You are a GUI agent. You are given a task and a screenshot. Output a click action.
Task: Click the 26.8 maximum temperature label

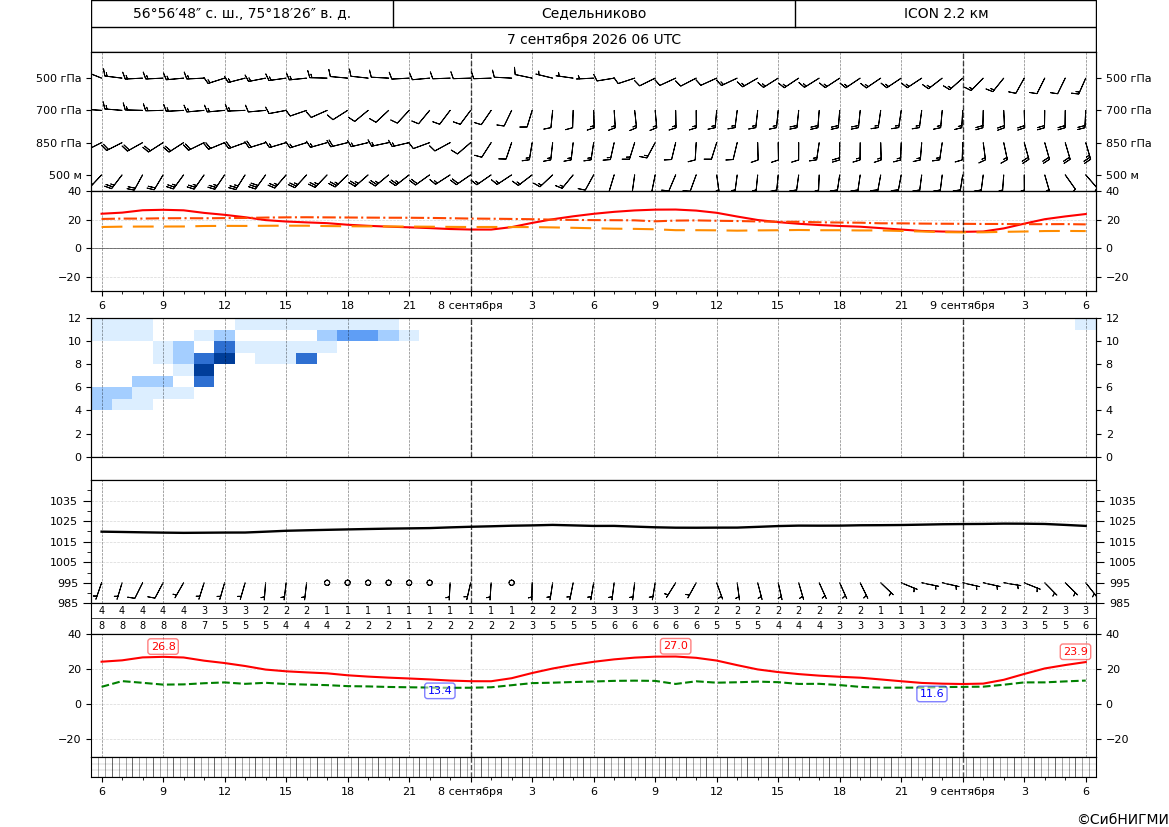tap(163, 647)
